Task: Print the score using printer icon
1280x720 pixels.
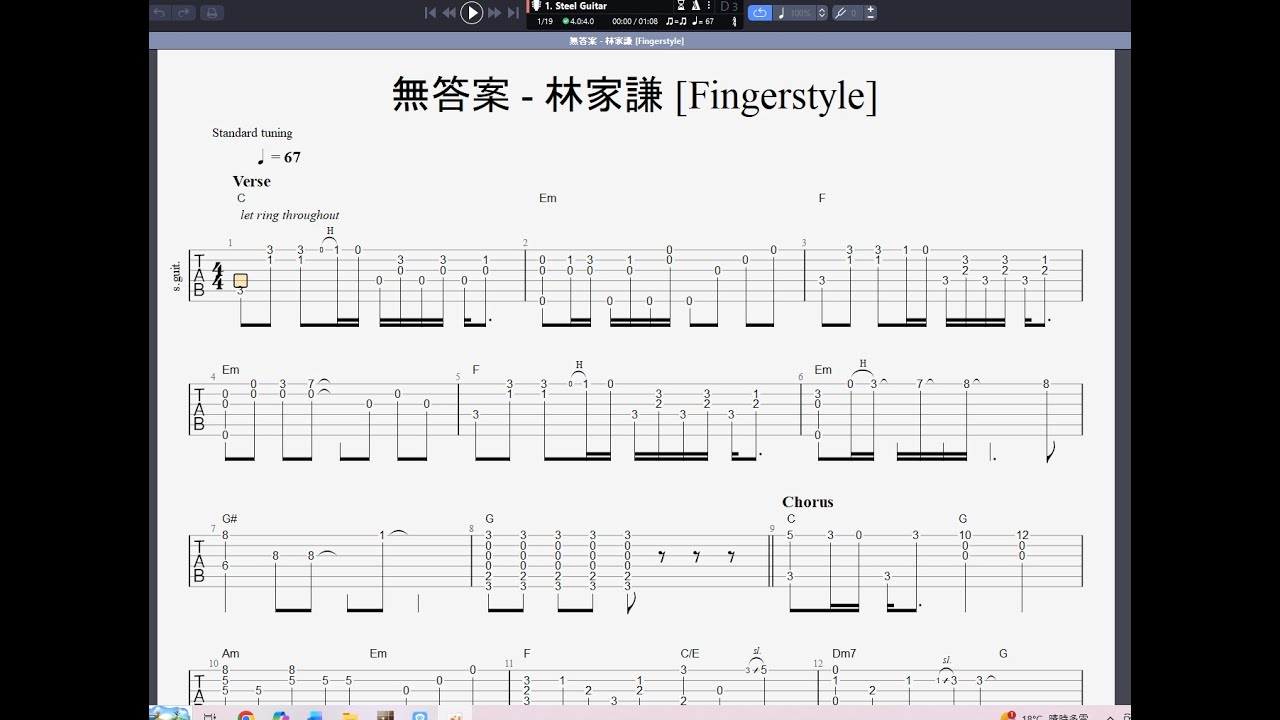Action: (x=211, y=13)
